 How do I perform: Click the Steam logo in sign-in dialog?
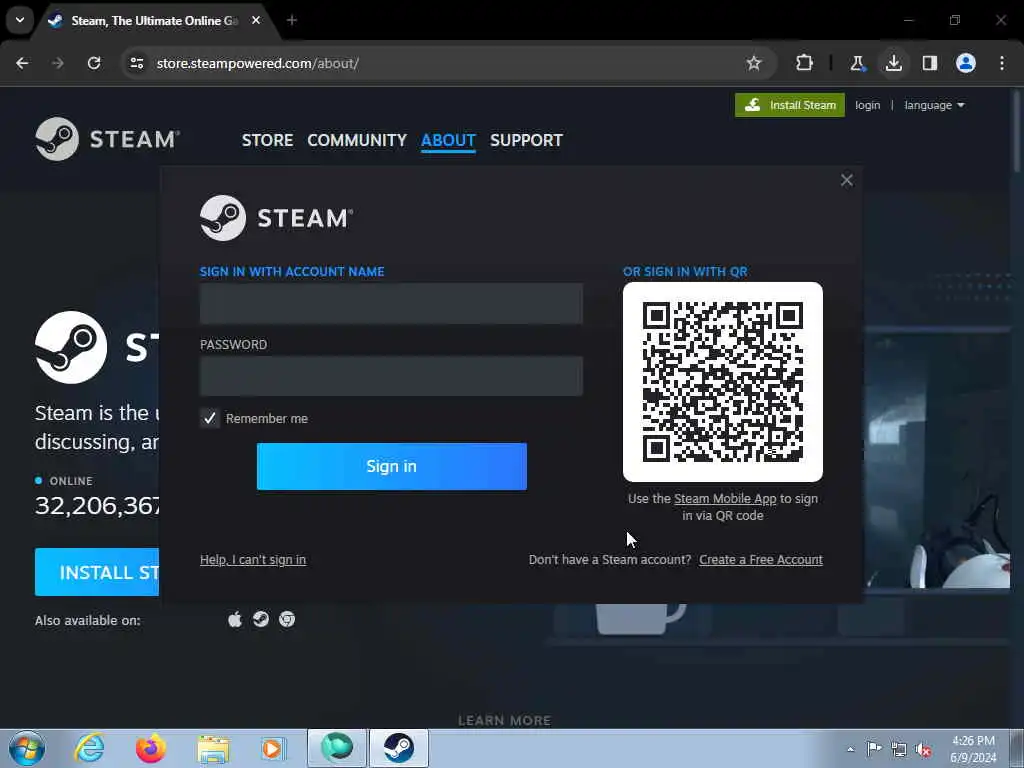pyautogui.click(x=276, y=217)
